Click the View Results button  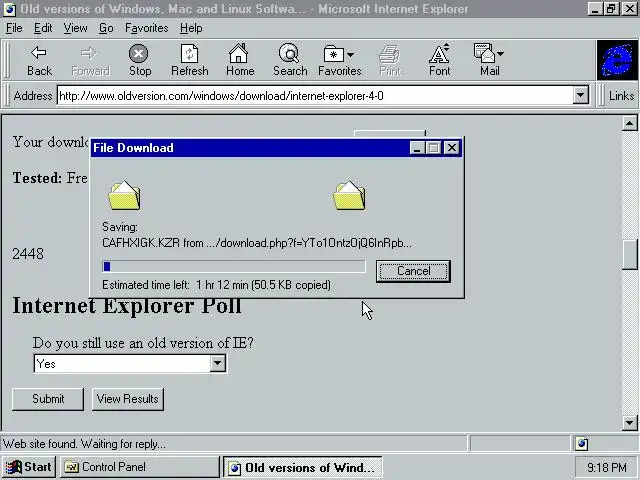[x=127, y=399]
